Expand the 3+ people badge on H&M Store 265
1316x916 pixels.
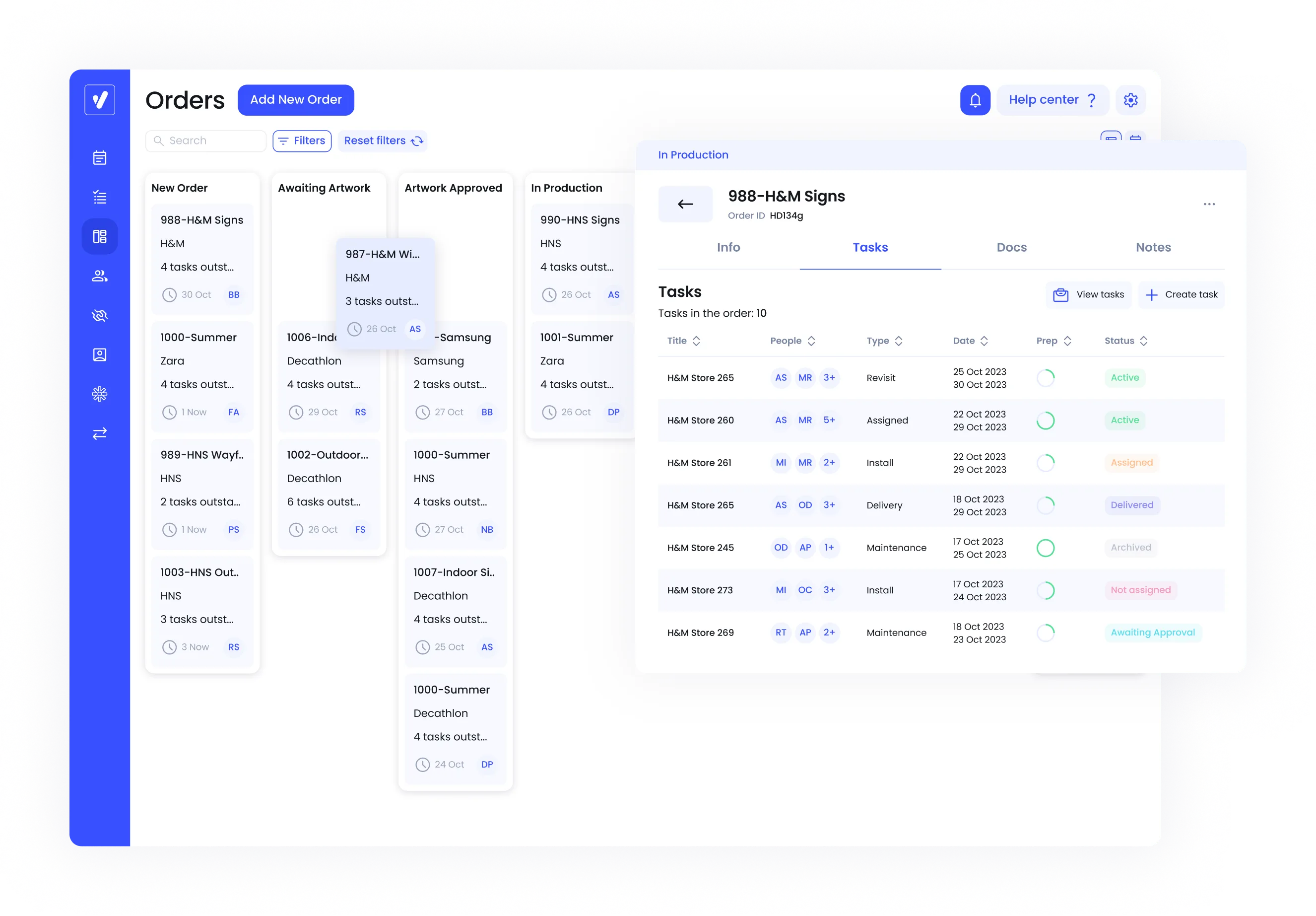tap(829, 377)
